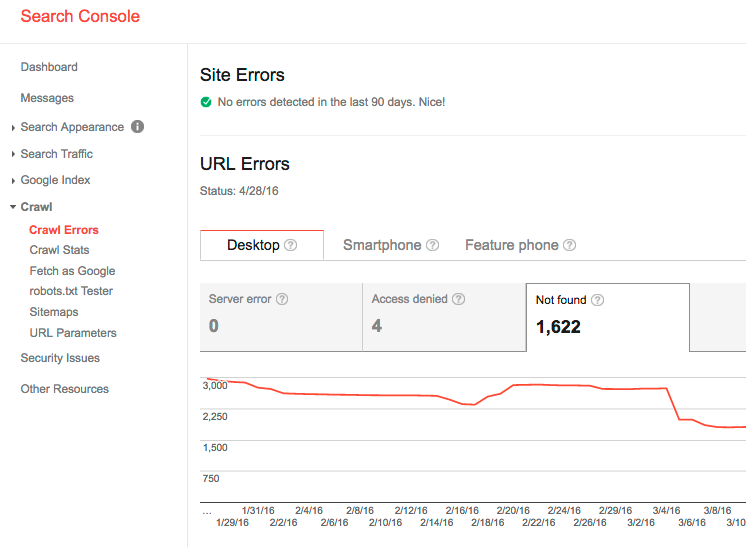Switch to the Smartphone tab
746x547 pixels.
tap(391, 245)
